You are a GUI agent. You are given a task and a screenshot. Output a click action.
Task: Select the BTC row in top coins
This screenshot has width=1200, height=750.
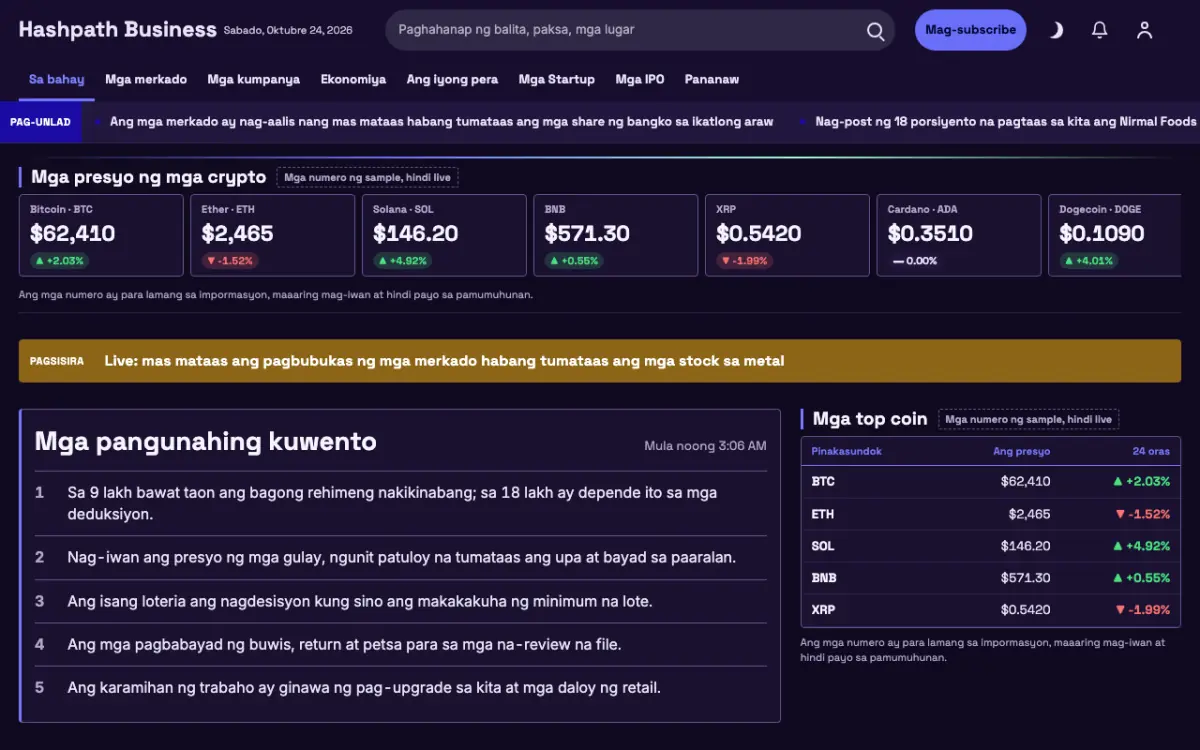point(991,481)
